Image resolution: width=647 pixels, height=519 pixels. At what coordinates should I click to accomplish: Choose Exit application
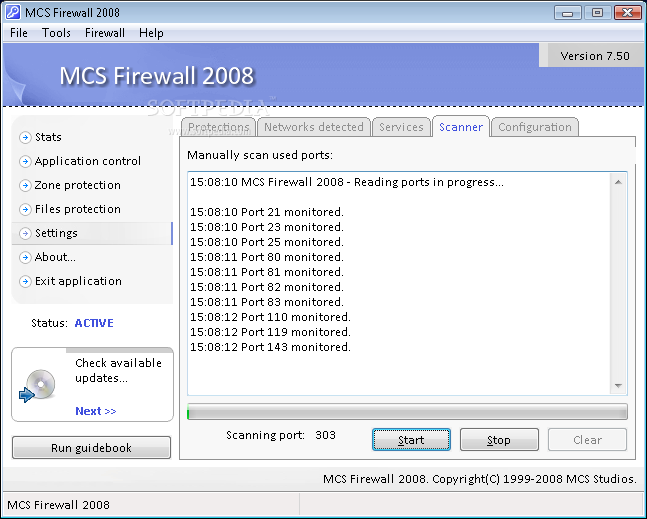(78, 281)
